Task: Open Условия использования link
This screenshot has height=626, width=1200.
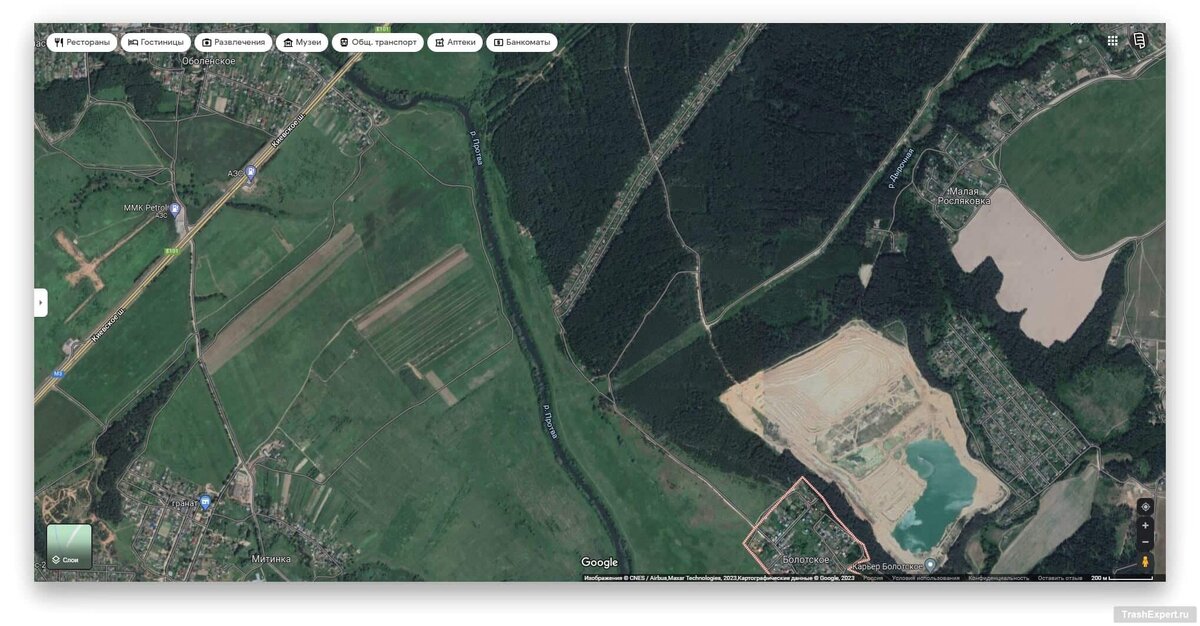Action: tap(925, 578)
